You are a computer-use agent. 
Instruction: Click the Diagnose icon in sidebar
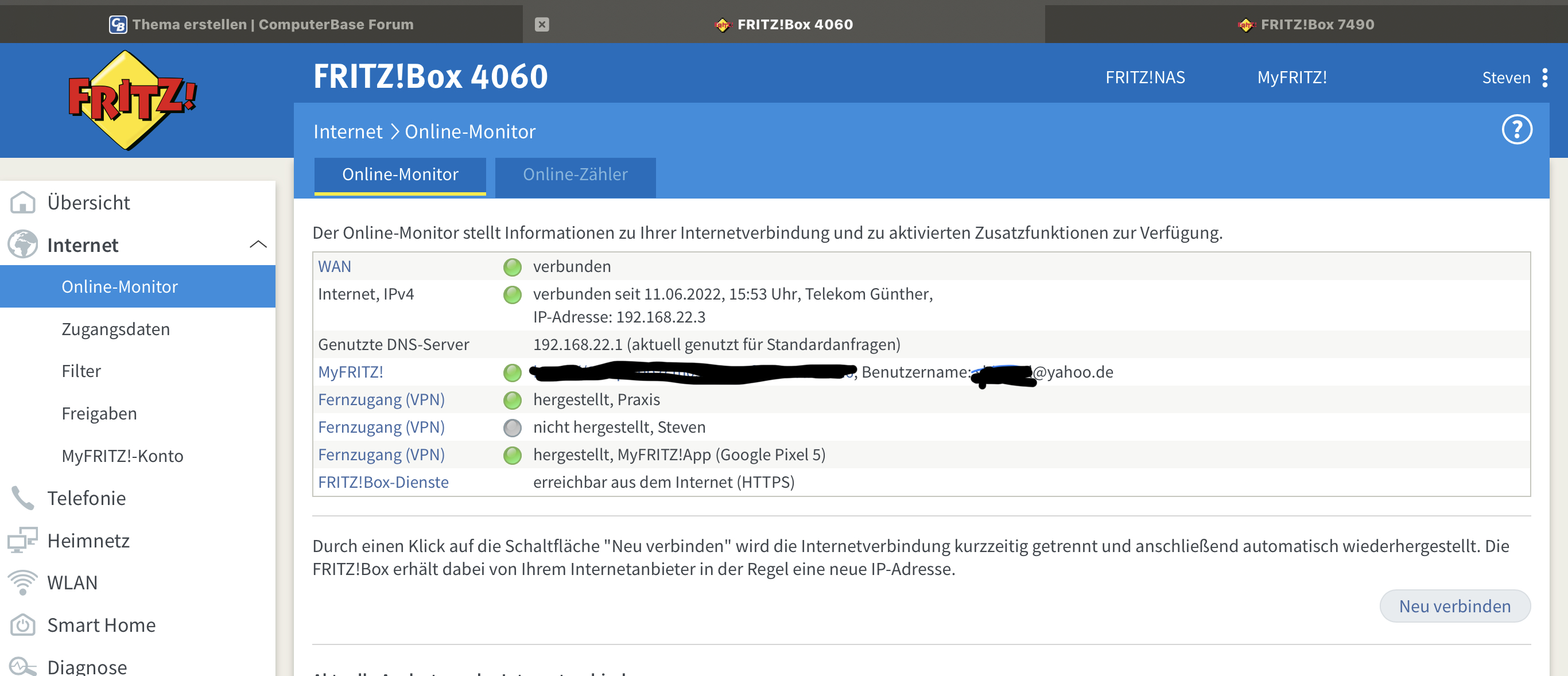pyautogui.click(x=23, y=666)
